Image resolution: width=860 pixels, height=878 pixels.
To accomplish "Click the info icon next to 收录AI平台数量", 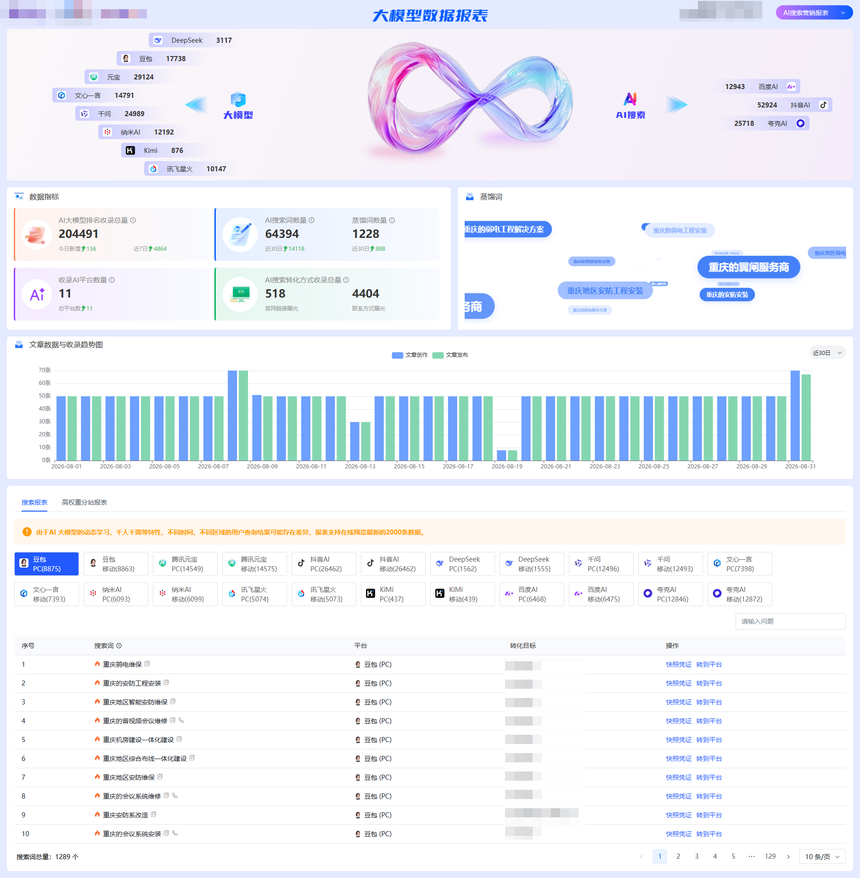I will (112, 280).
